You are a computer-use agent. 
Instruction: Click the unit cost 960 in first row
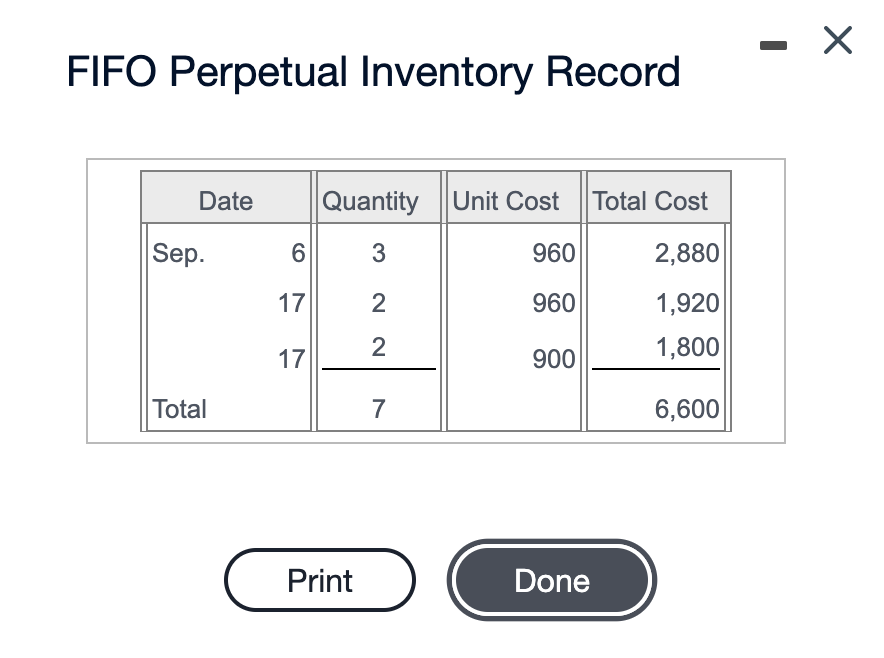[556, 253]
